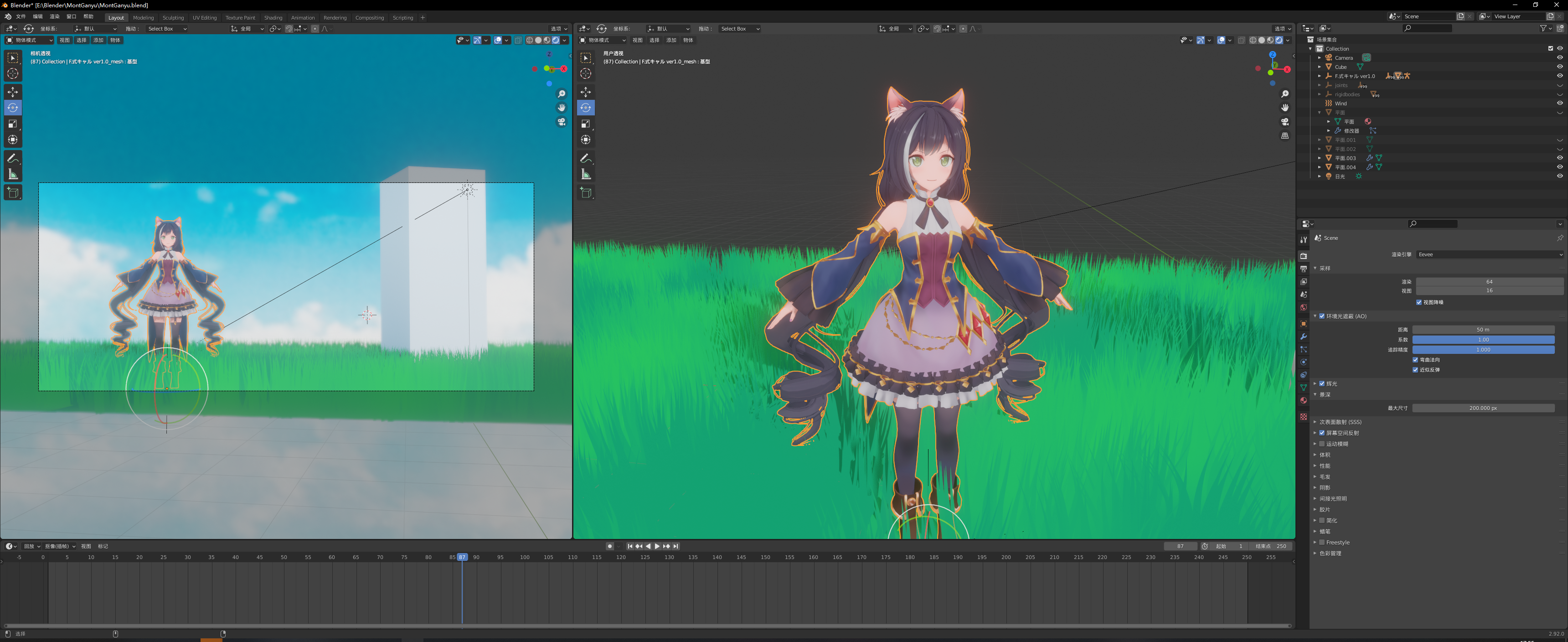Pin the Scene properties panel
The height and width of the screenshot is (642, 1568).
1559,238
